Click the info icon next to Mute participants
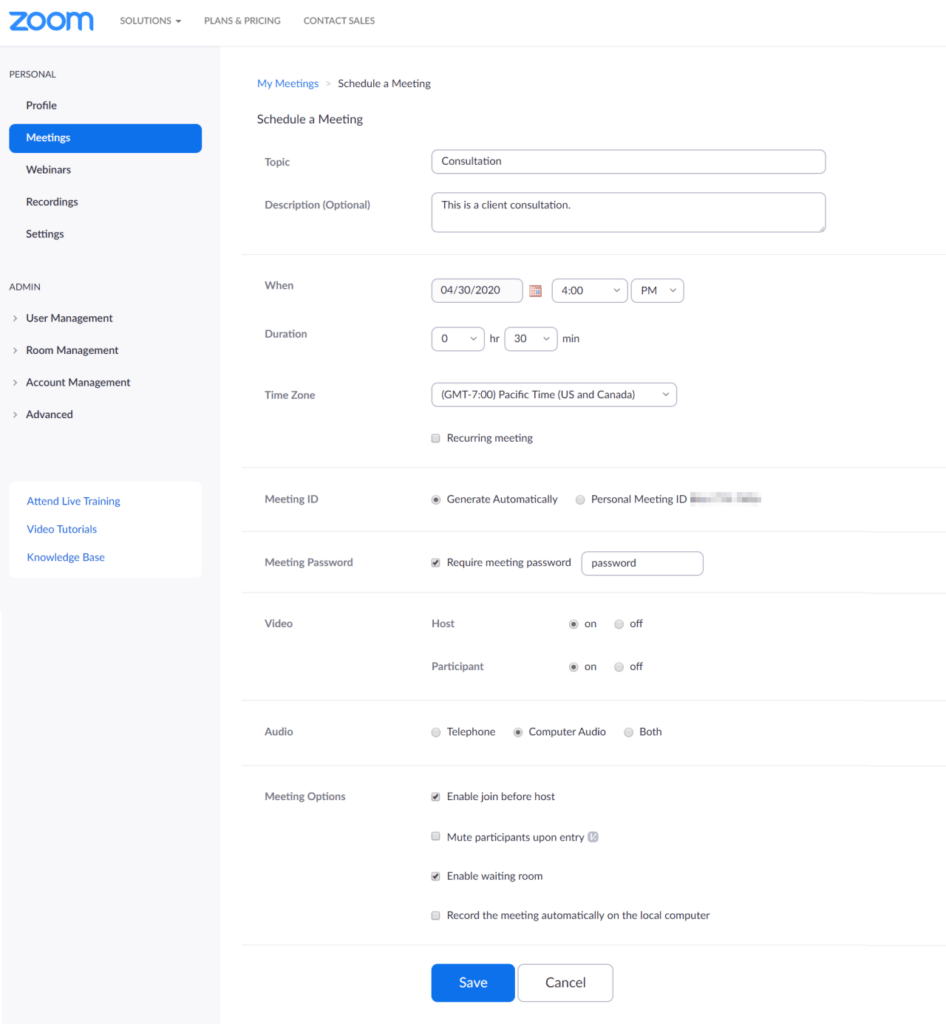 point(593,836)
